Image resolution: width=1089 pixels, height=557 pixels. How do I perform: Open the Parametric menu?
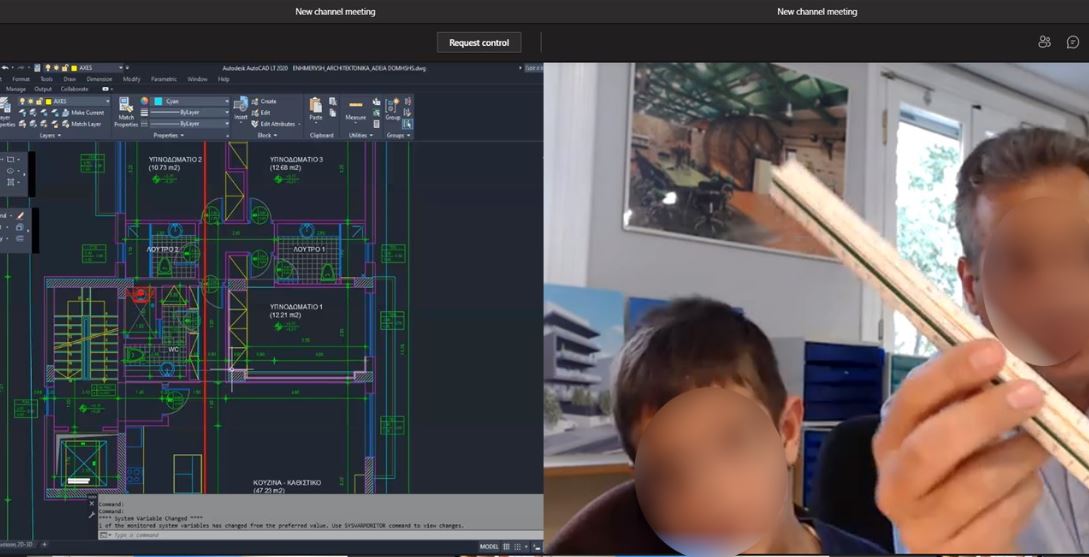tap(164, 79)
